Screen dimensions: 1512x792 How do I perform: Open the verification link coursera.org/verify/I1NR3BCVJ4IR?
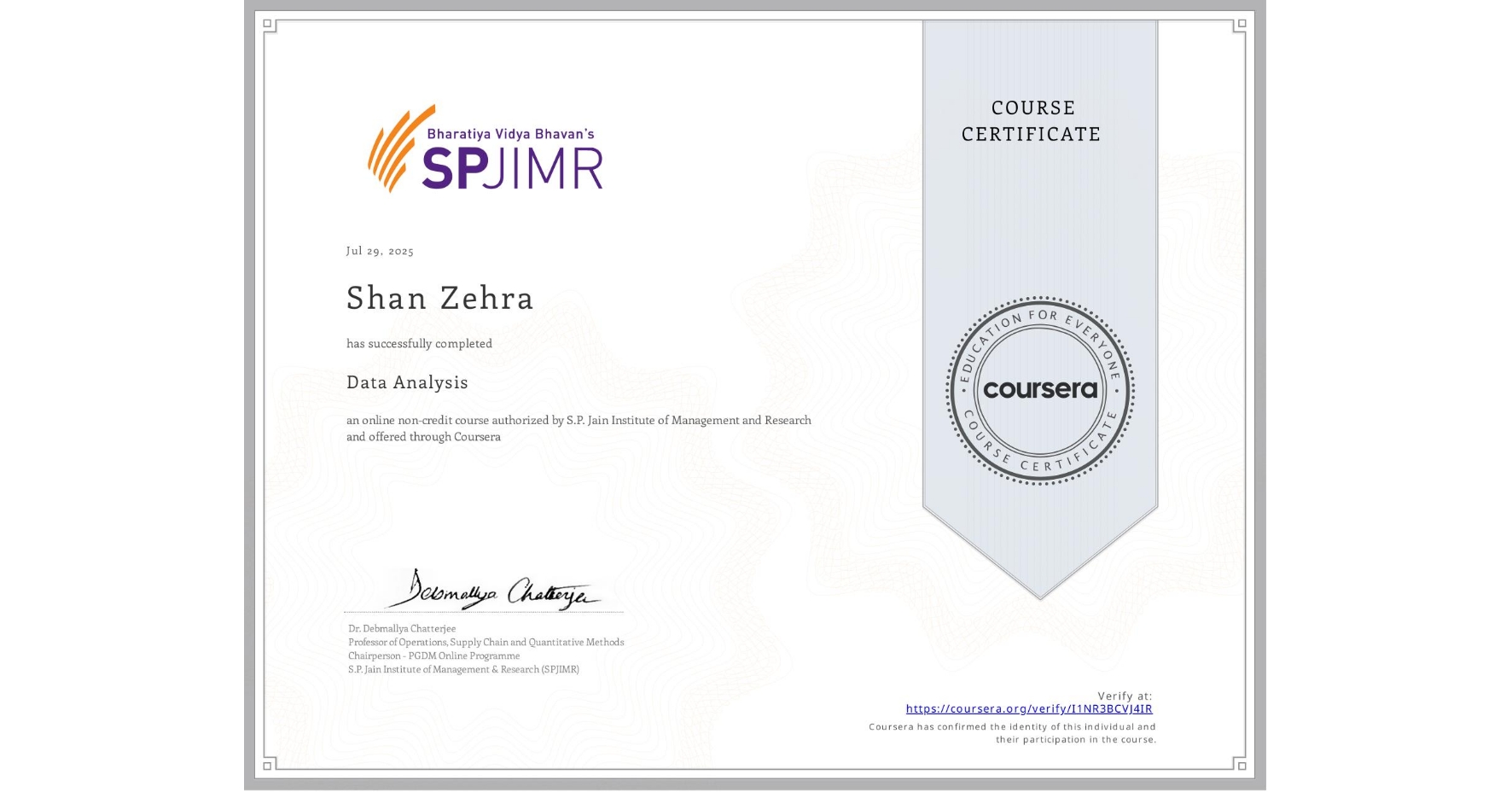coord(1029,708)
